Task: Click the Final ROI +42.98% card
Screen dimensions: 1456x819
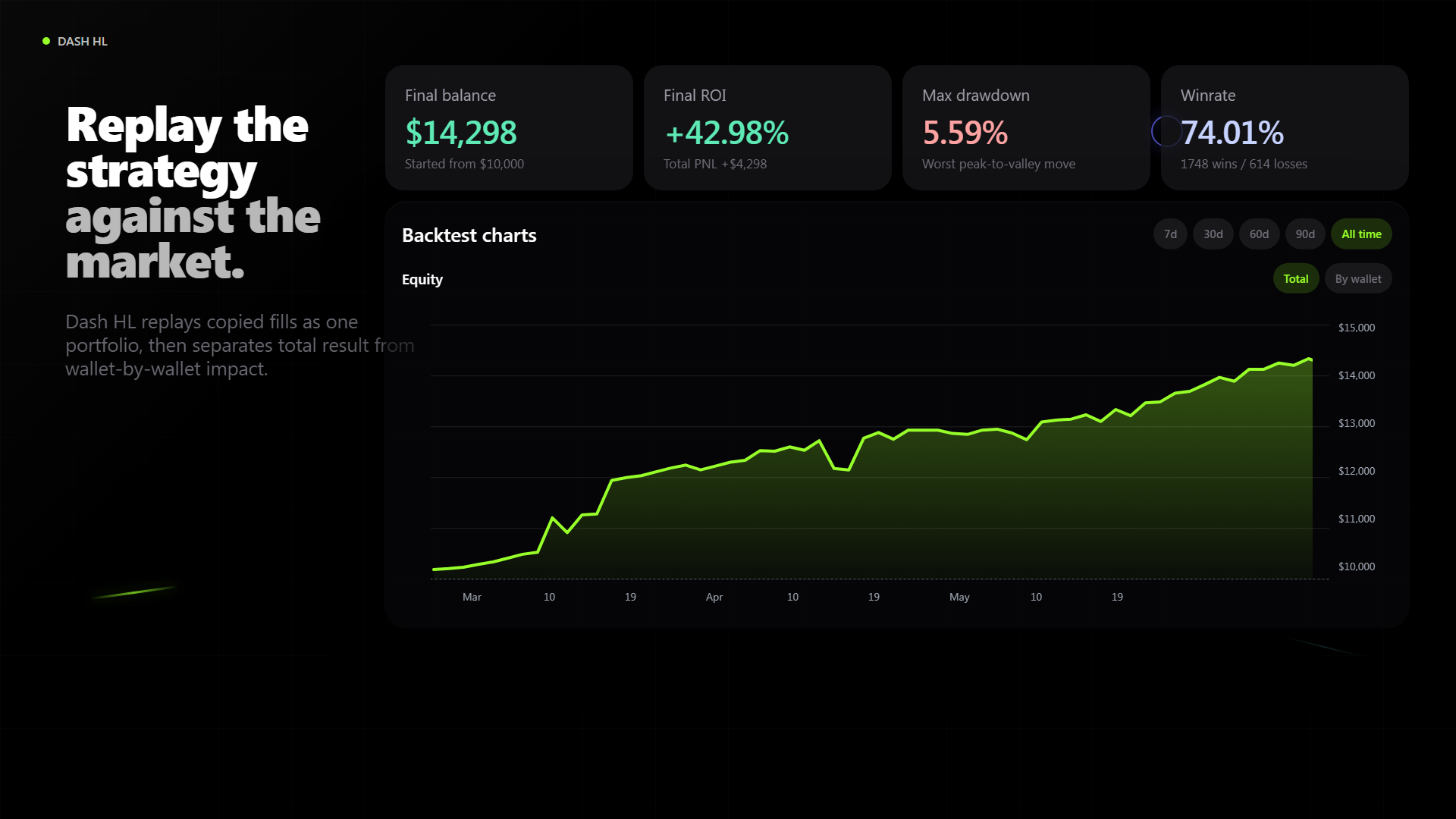Action: 767,127
